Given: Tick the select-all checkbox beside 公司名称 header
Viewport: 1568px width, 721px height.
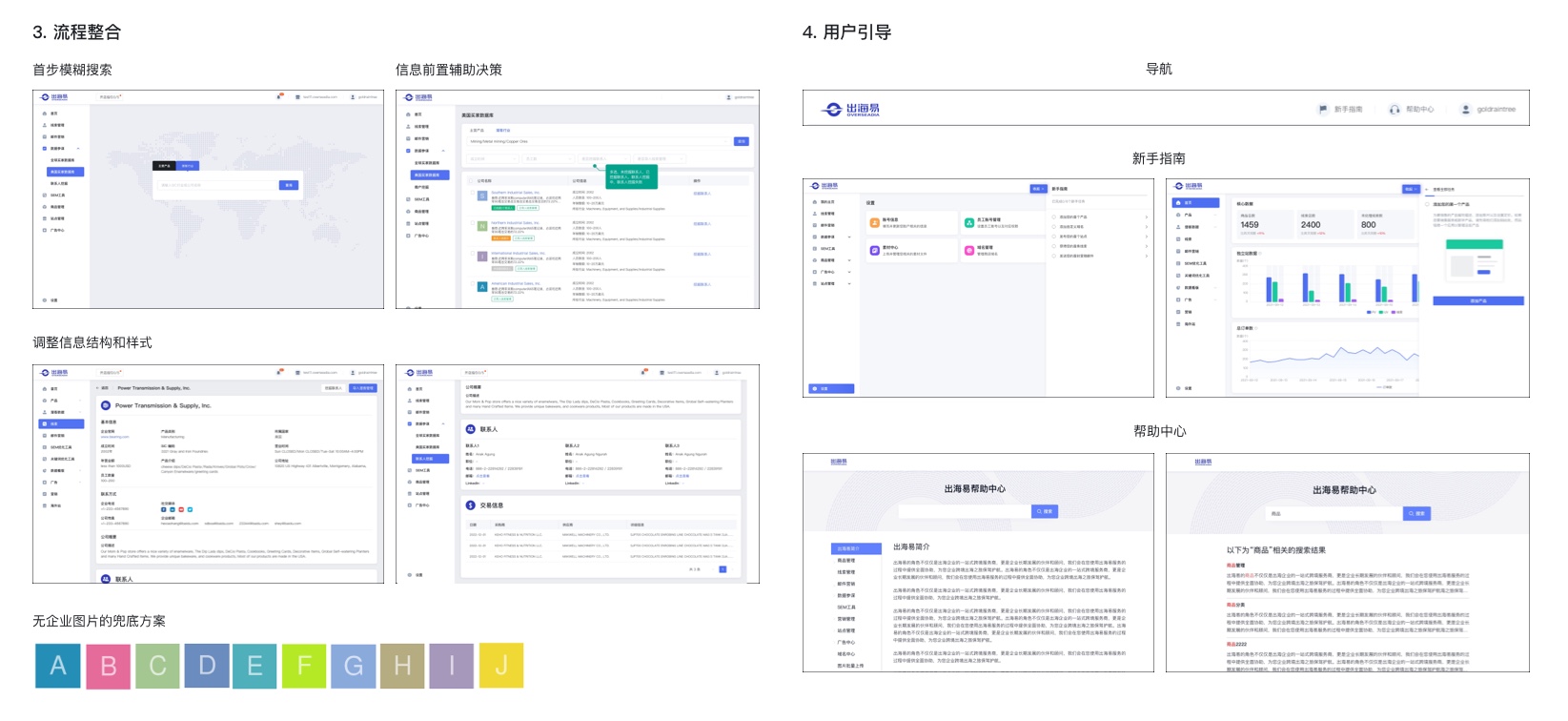Looking at the screenshot, I should click(469, 180).
